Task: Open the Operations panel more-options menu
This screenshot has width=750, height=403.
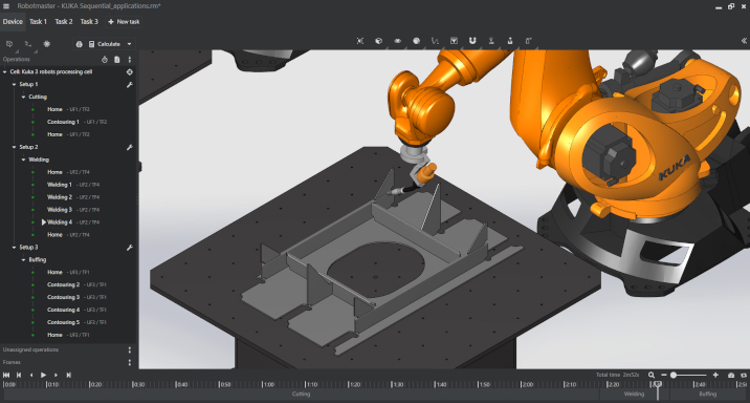Action: click(130, 59)
